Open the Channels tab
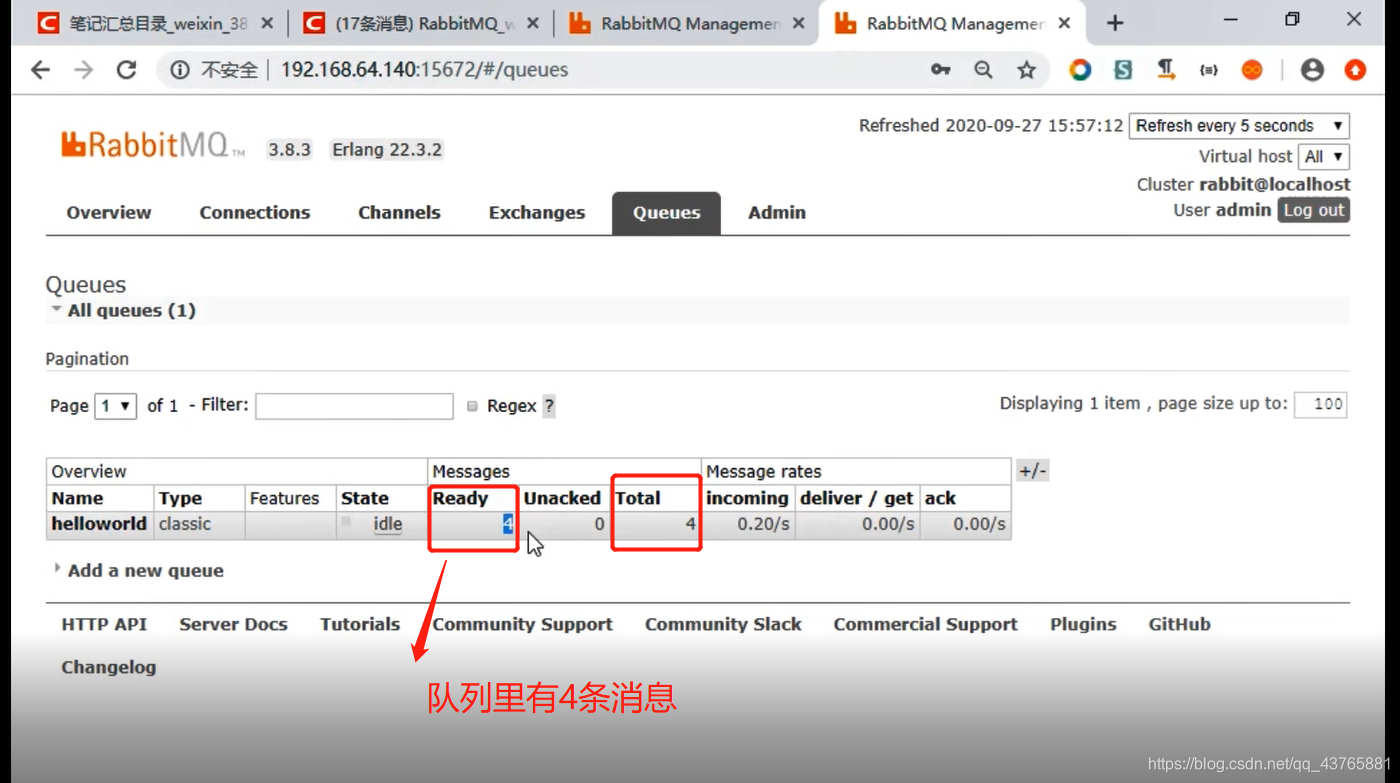 [399, 212]
